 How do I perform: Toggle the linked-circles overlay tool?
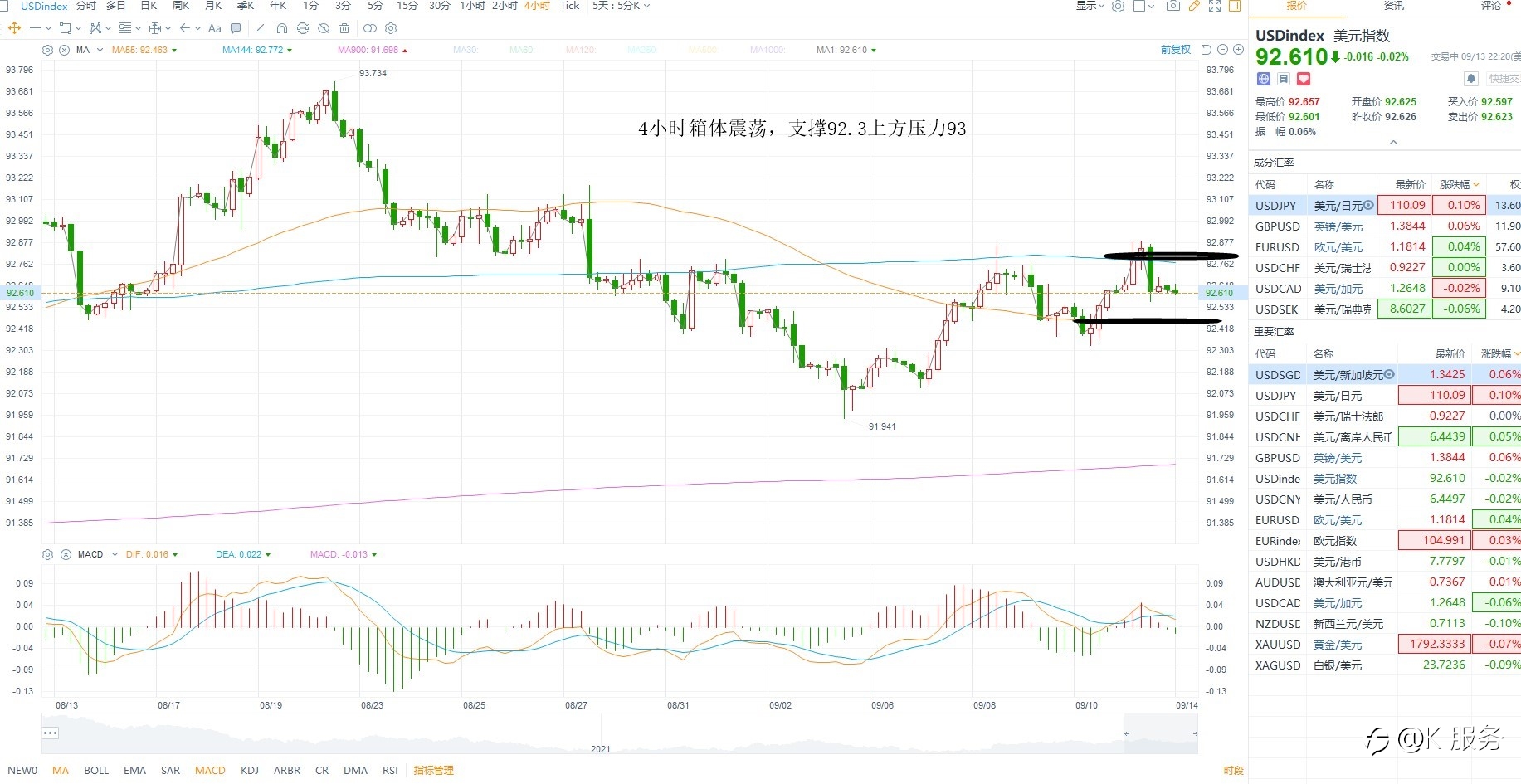[x=370, y=28]
